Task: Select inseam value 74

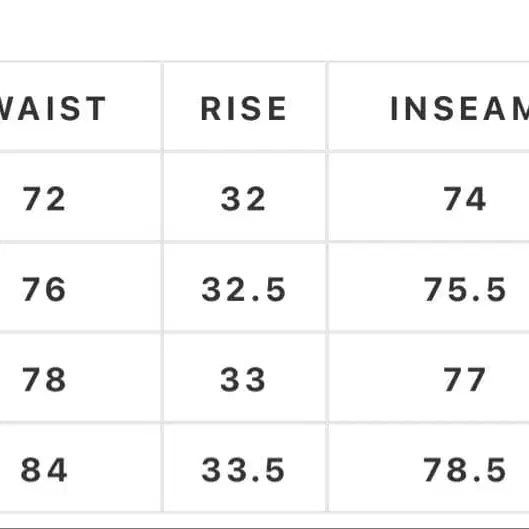Action: tap(465, 199)
